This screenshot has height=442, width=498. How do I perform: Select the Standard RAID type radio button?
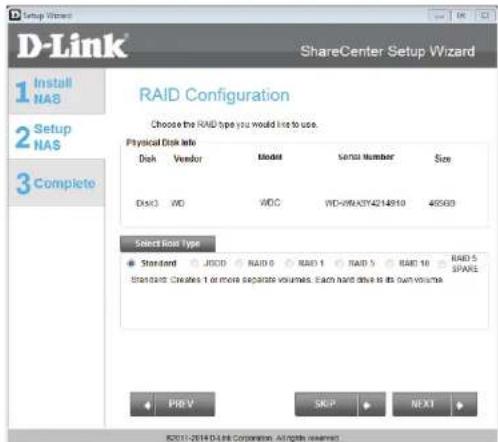pyautogui.click(x=131, y=263)
